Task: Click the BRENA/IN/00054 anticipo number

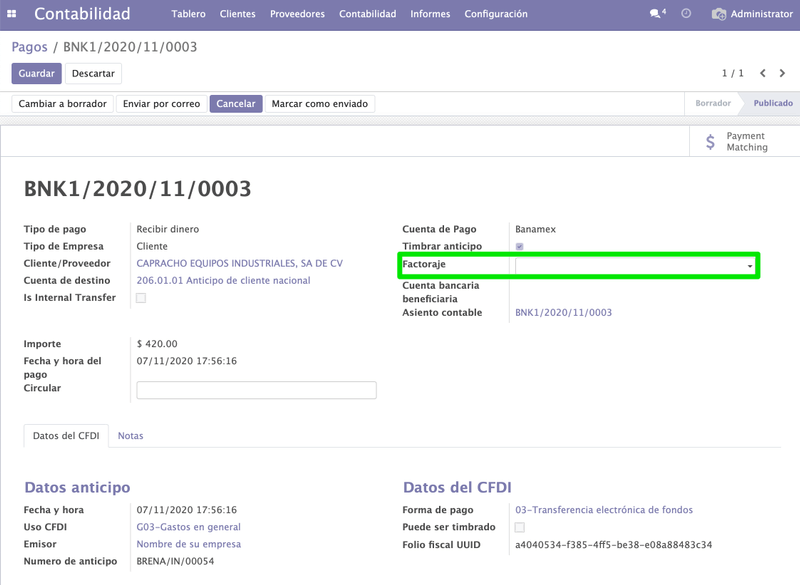Action: pyautogui.click(x=176, y=562)
